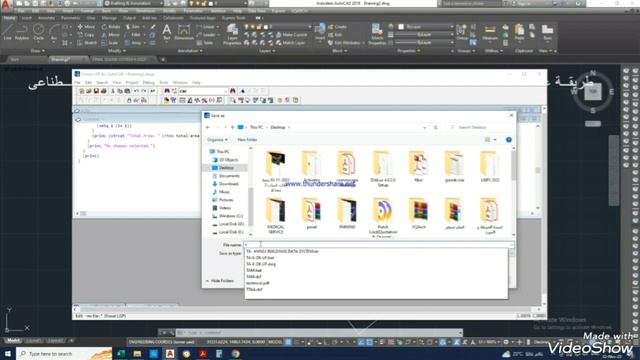
Task: Select the PARKING folder thumbnail
Action: [347, 213]
